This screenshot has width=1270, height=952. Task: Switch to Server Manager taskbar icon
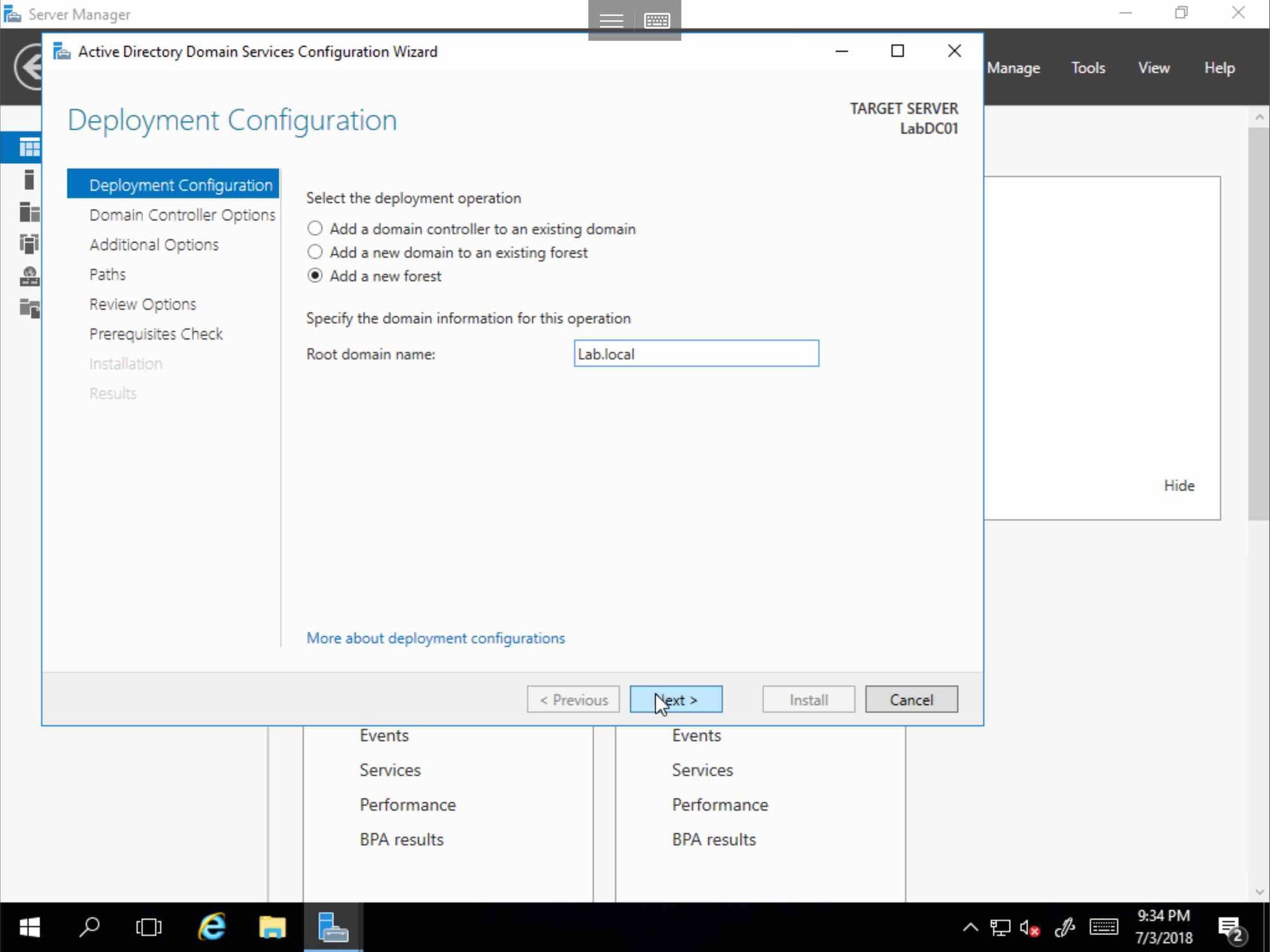coord(333,927)
